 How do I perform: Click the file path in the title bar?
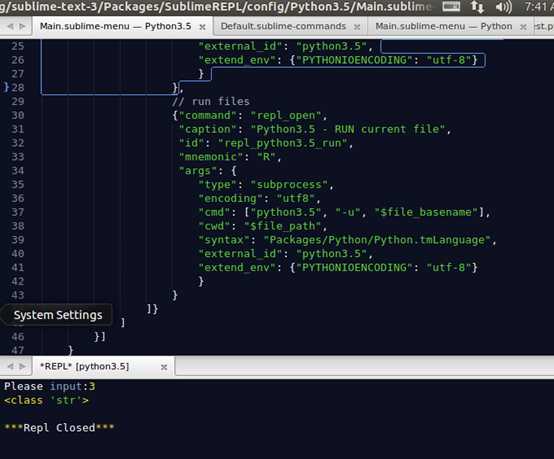point(216,6)
